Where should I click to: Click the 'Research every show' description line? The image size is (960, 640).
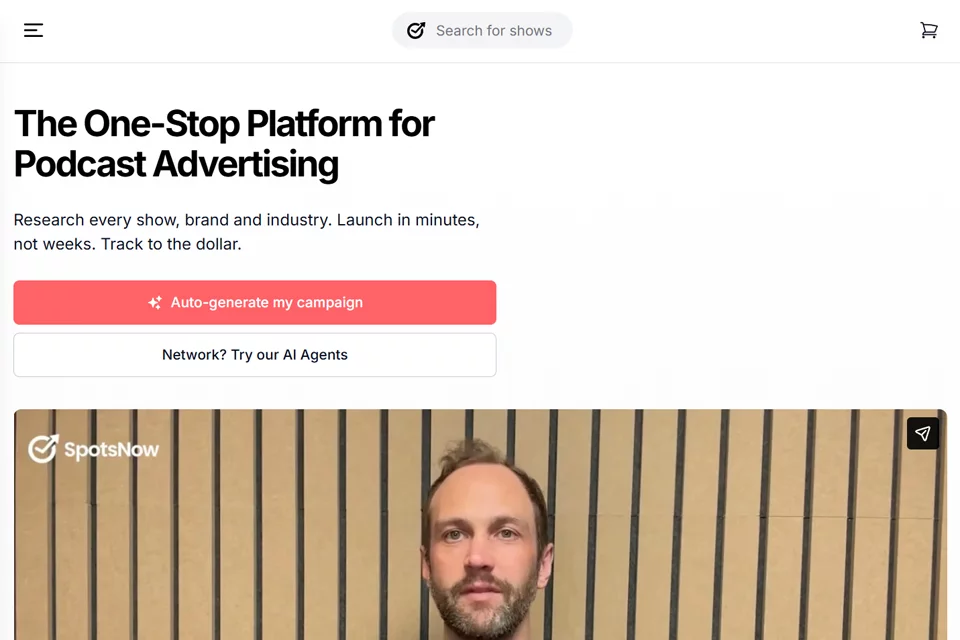click(x=246, y=220)
